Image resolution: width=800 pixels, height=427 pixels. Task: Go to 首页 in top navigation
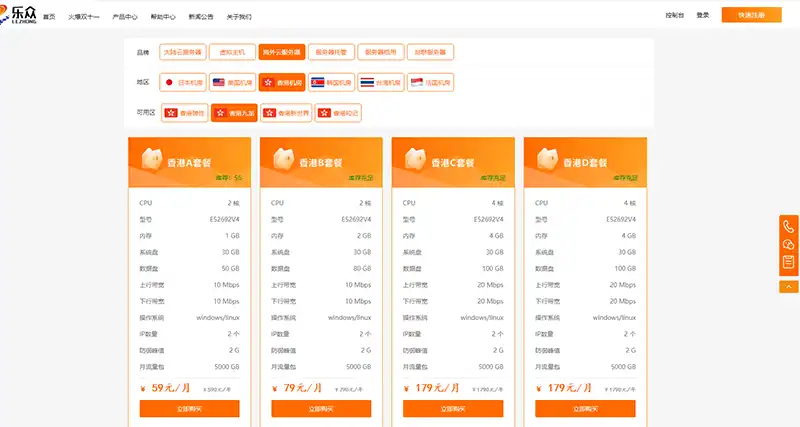click(x=49, y=17)
